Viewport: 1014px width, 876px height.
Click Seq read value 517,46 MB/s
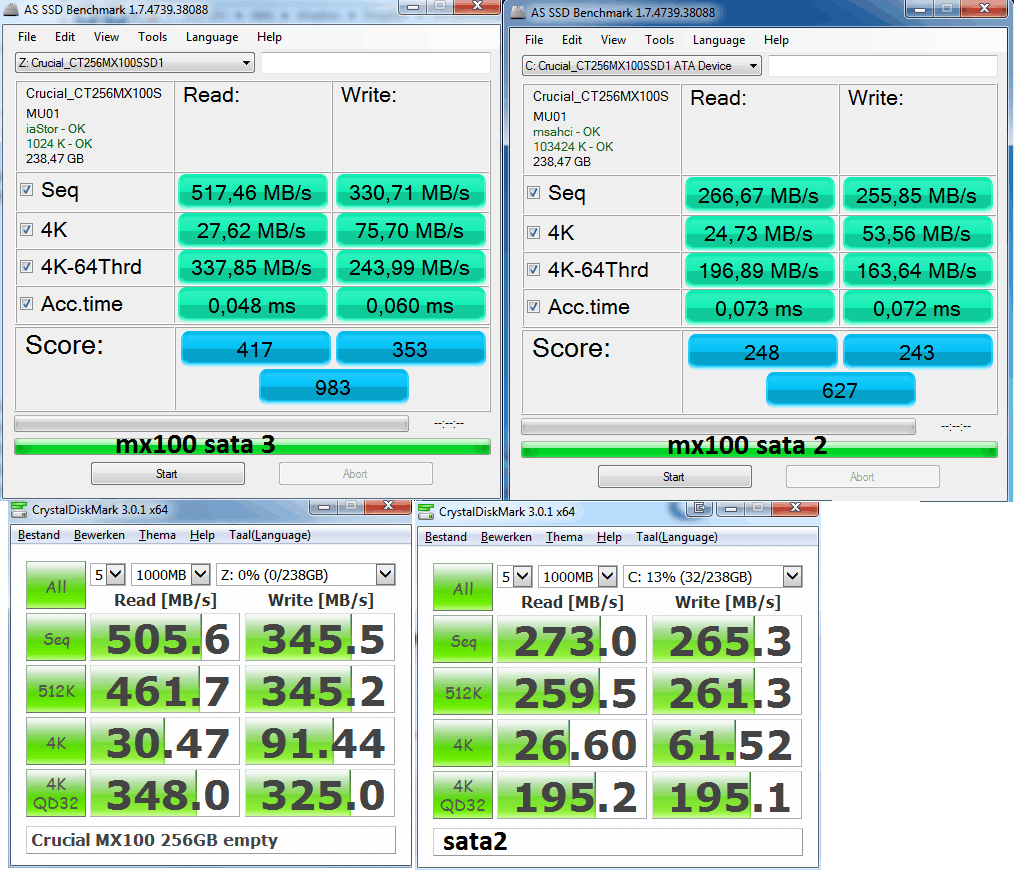click(x=252, y=192)
